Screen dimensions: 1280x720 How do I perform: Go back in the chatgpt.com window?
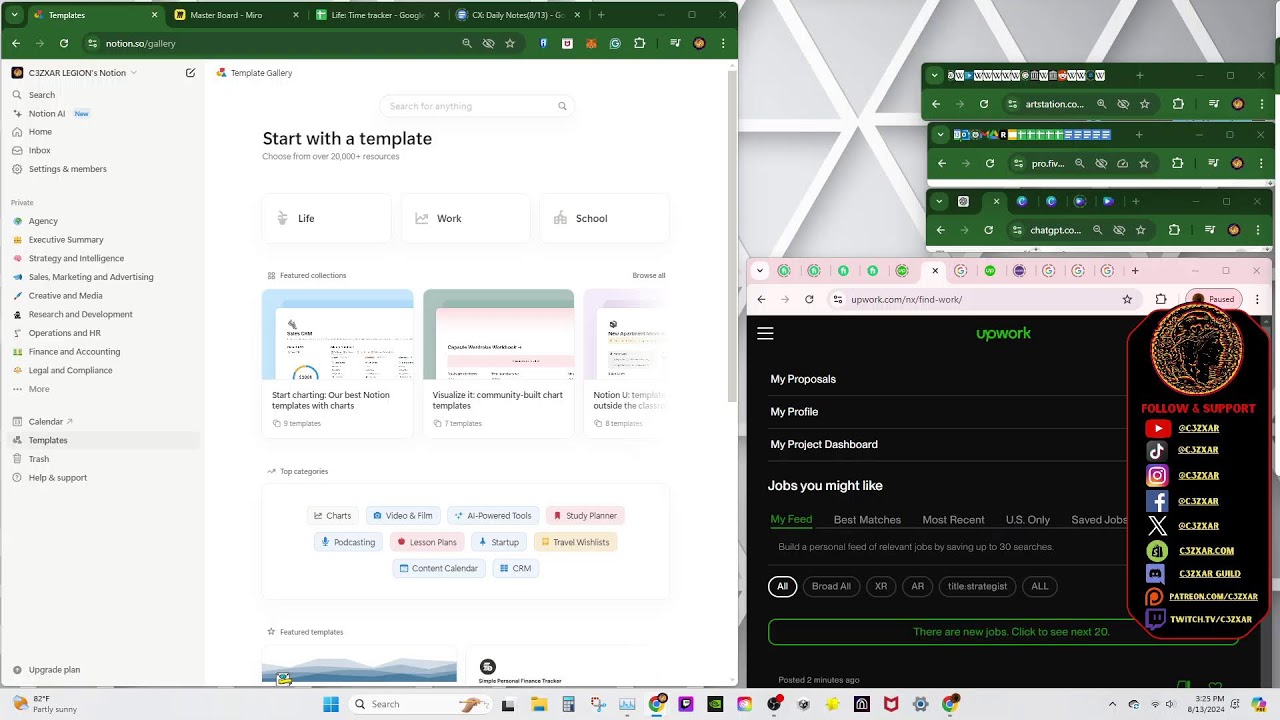pyautogui.click(x=940, y=230)
